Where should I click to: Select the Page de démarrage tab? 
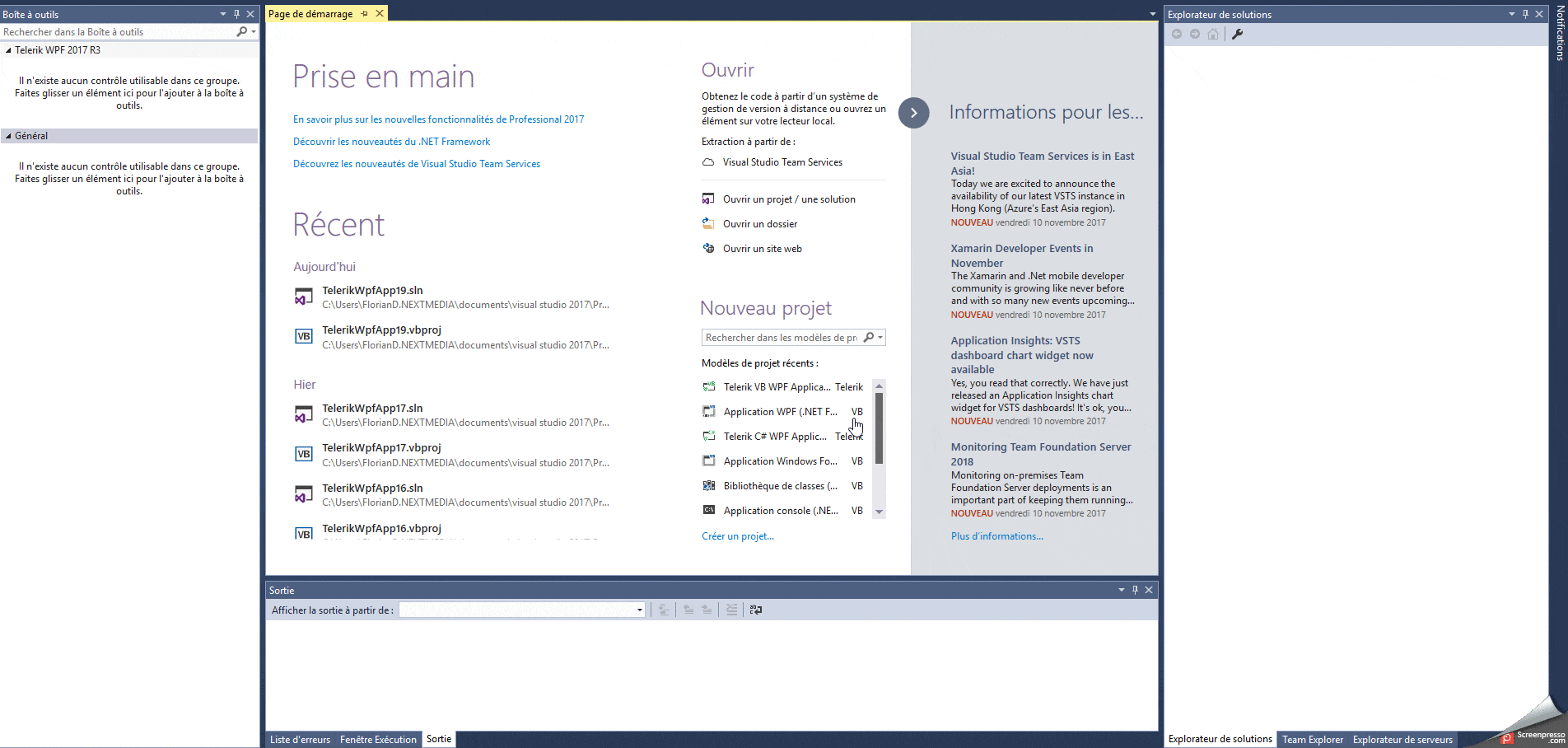310,13
